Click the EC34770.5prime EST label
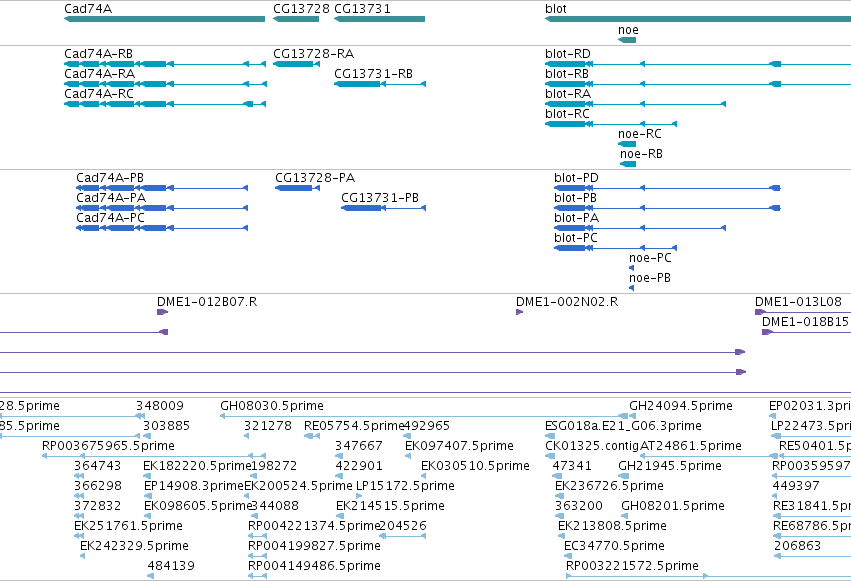The width and height of the screenshot is (851, 581). coord(614,546)
